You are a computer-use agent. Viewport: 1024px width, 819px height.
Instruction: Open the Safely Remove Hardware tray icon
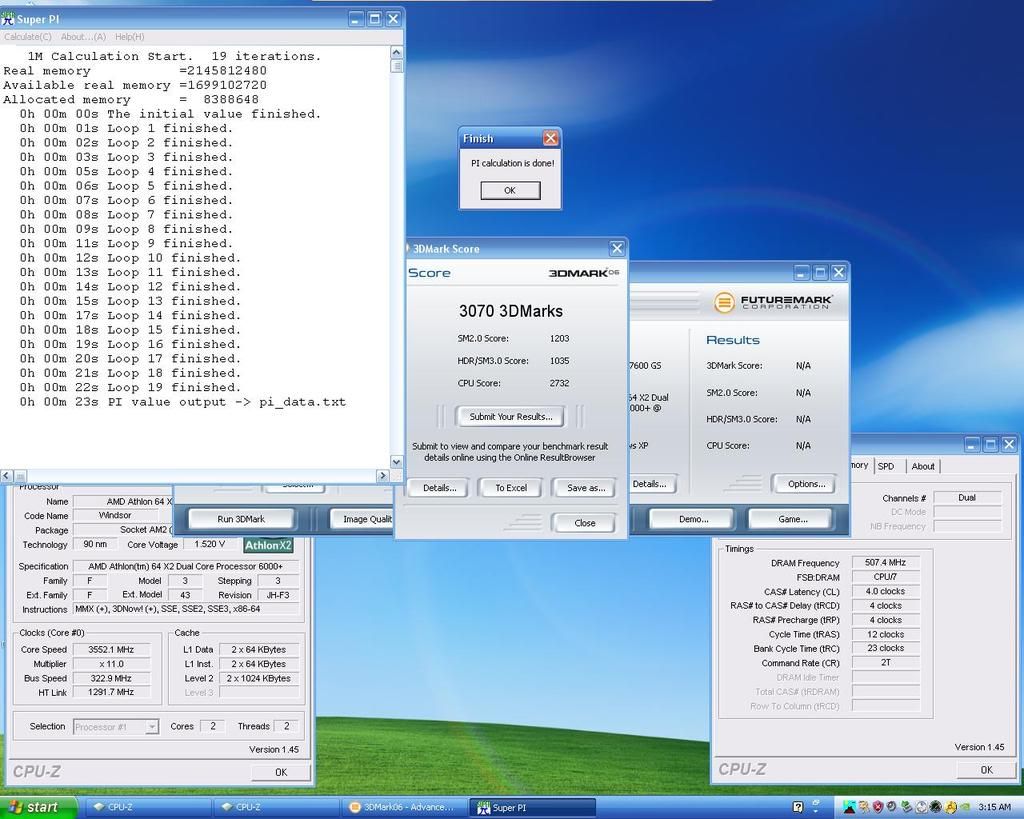pyautogui.click(x=907, y=807)
